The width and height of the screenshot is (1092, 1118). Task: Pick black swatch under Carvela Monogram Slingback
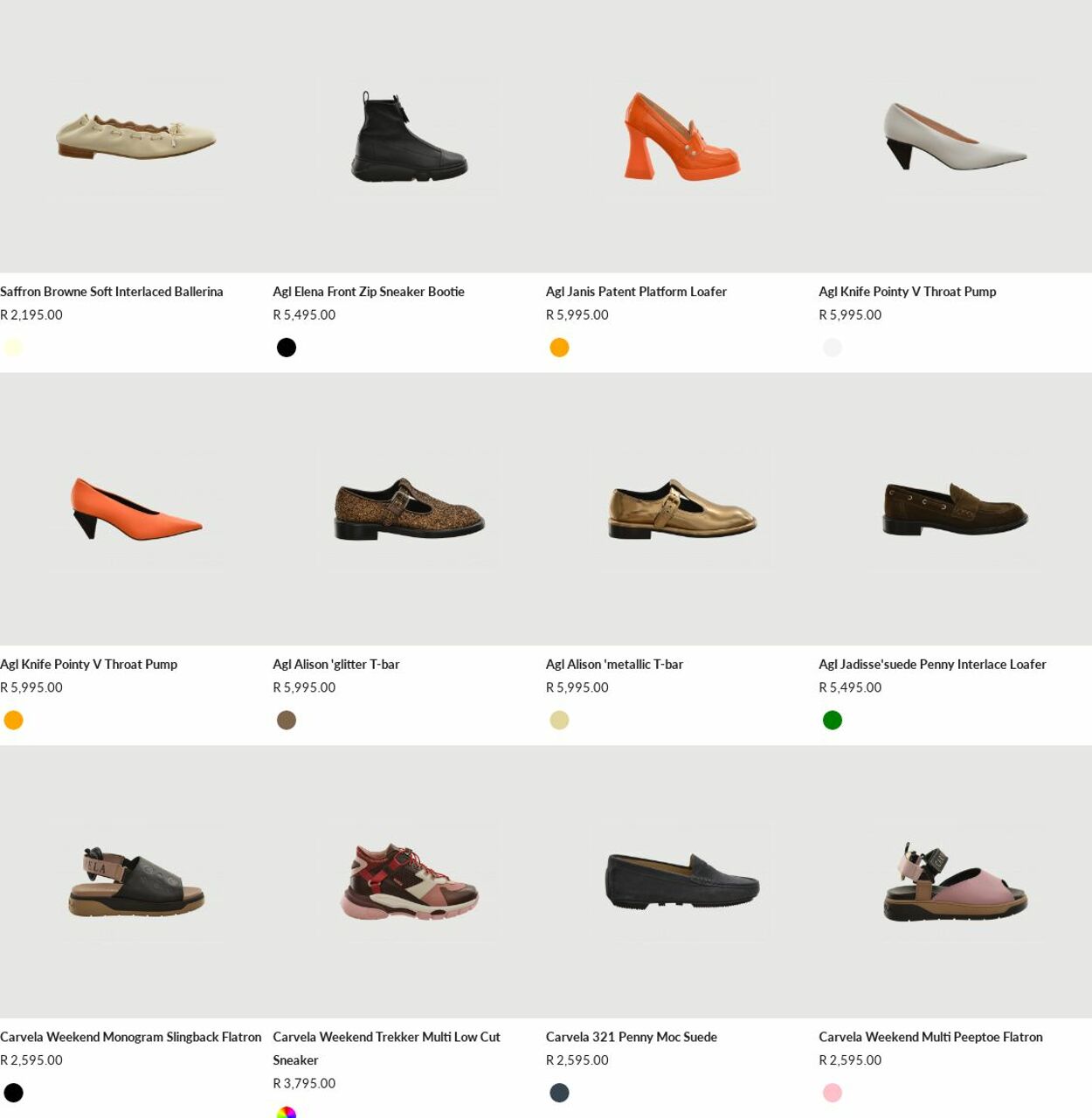pos(13,1093)
